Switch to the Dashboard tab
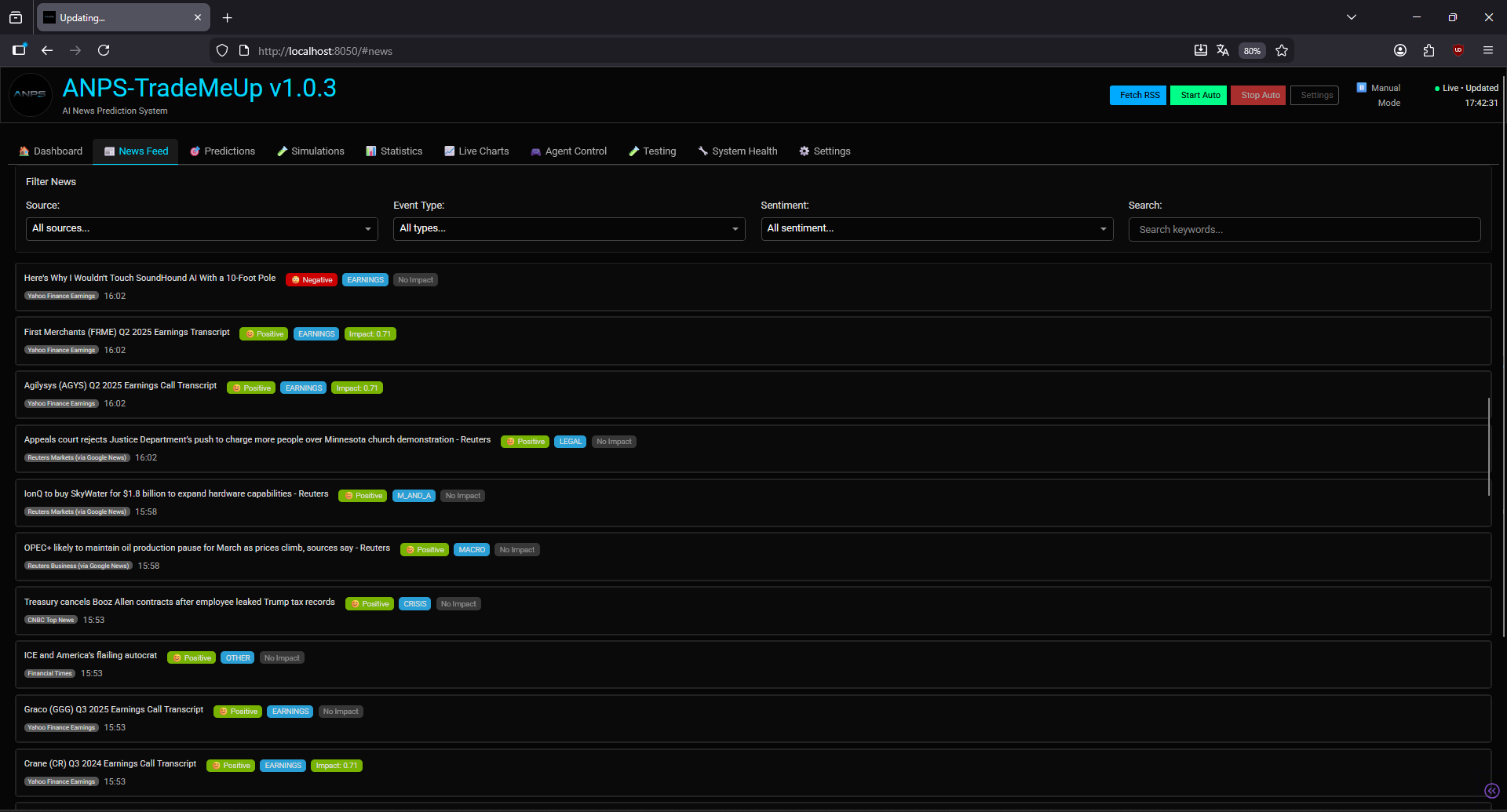The height and width of the screenshot is (812, 1507). click(x=51, y=151)
